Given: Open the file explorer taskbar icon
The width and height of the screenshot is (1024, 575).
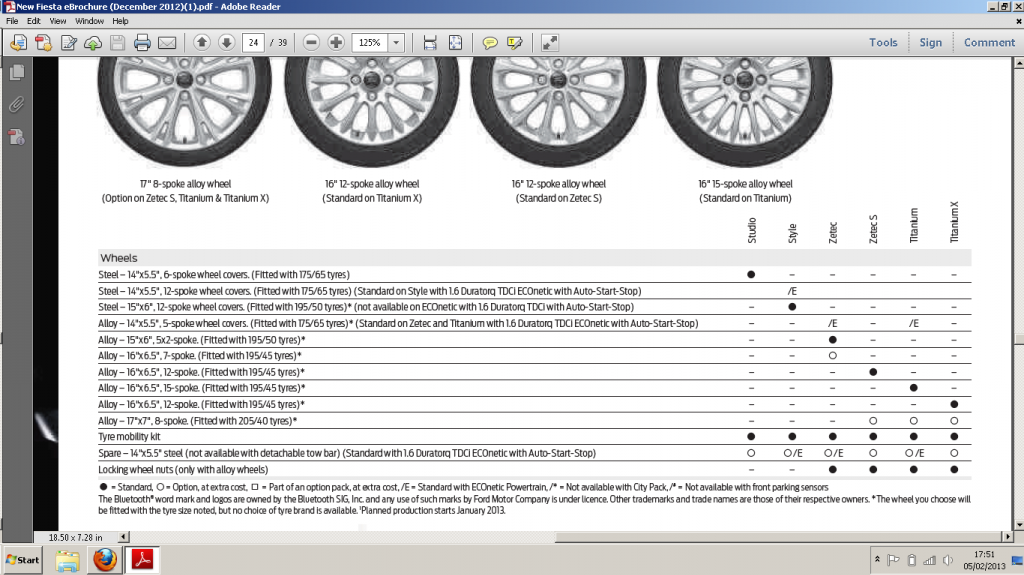Looking at the screenshot, I should [x=67, y=560].
